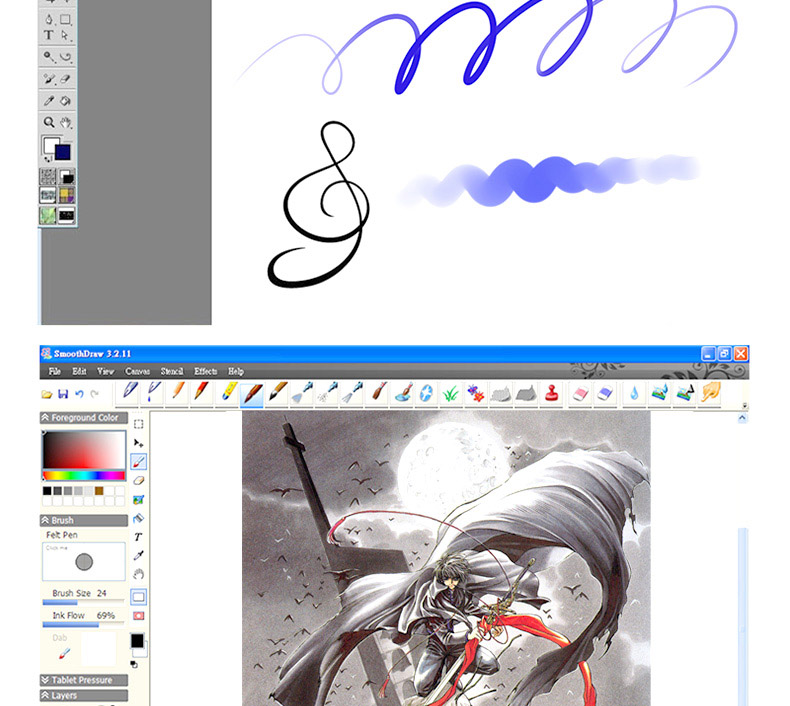Select the eyedropper tool in SmoothDraw
The height and width of the screenshot is (706, 790).
[x=139, y=555]
